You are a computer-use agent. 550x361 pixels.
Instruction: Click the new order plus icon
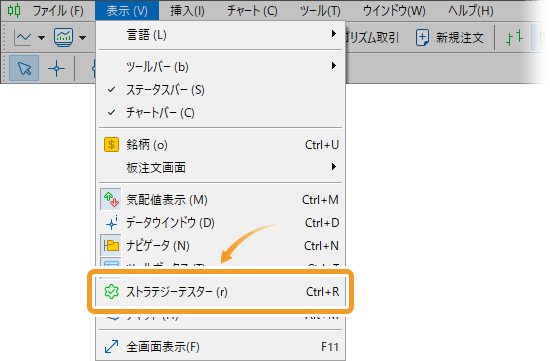(422, 38)
